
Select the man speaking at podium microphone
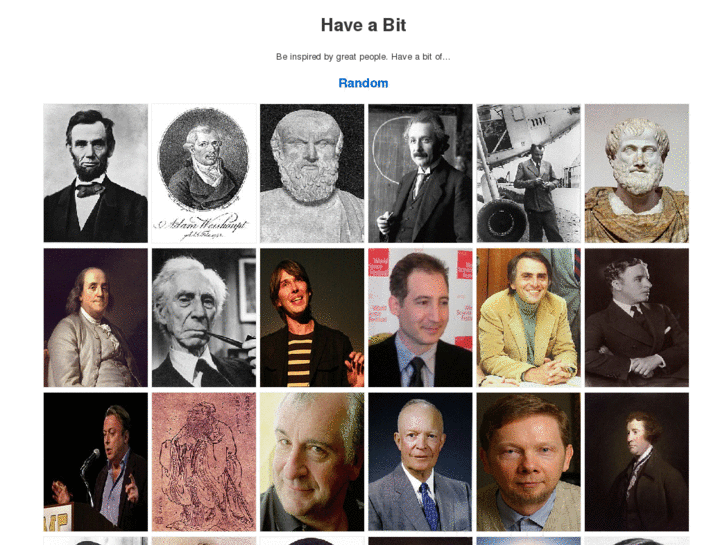(x=96, y=462)
